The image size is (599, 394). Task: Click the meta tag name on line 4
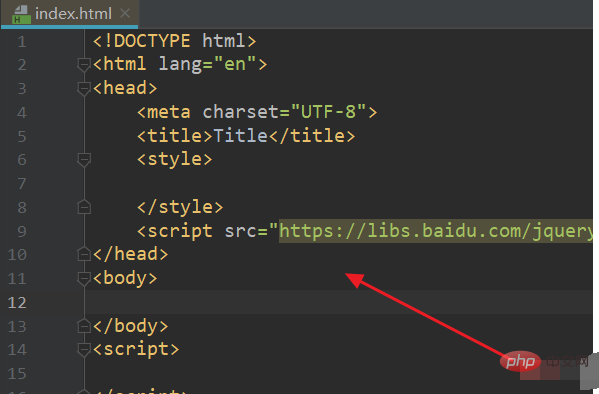168,112
